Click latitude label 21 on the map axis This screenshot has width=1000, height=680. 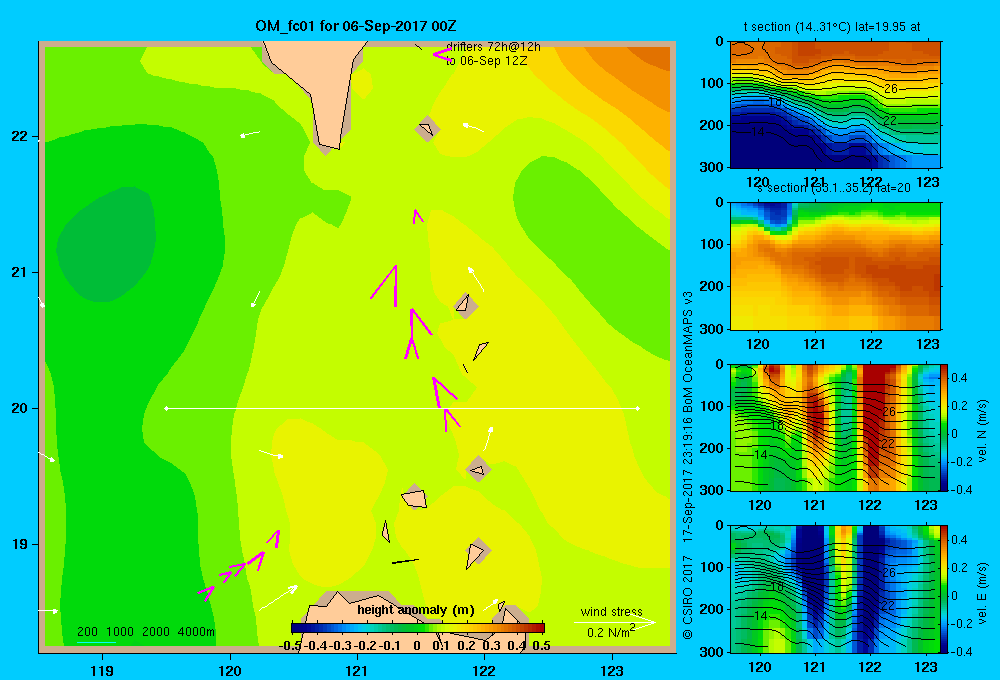tap(20, 272)
